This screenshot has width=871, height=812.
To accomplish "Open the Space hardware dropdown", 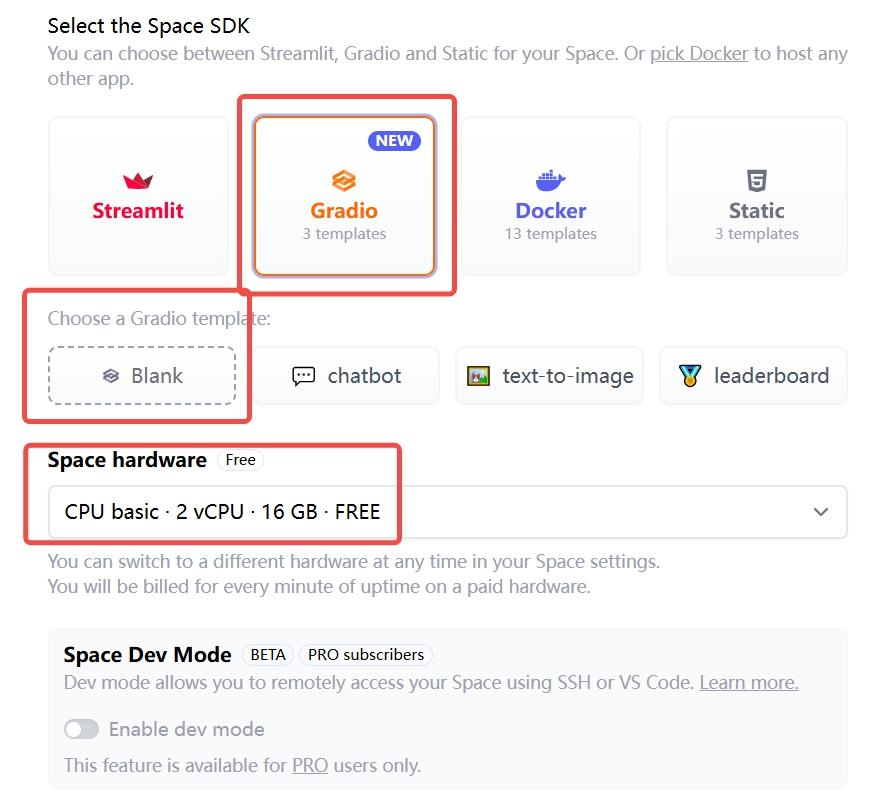I will pyautogui.click(x=447, y=512).
